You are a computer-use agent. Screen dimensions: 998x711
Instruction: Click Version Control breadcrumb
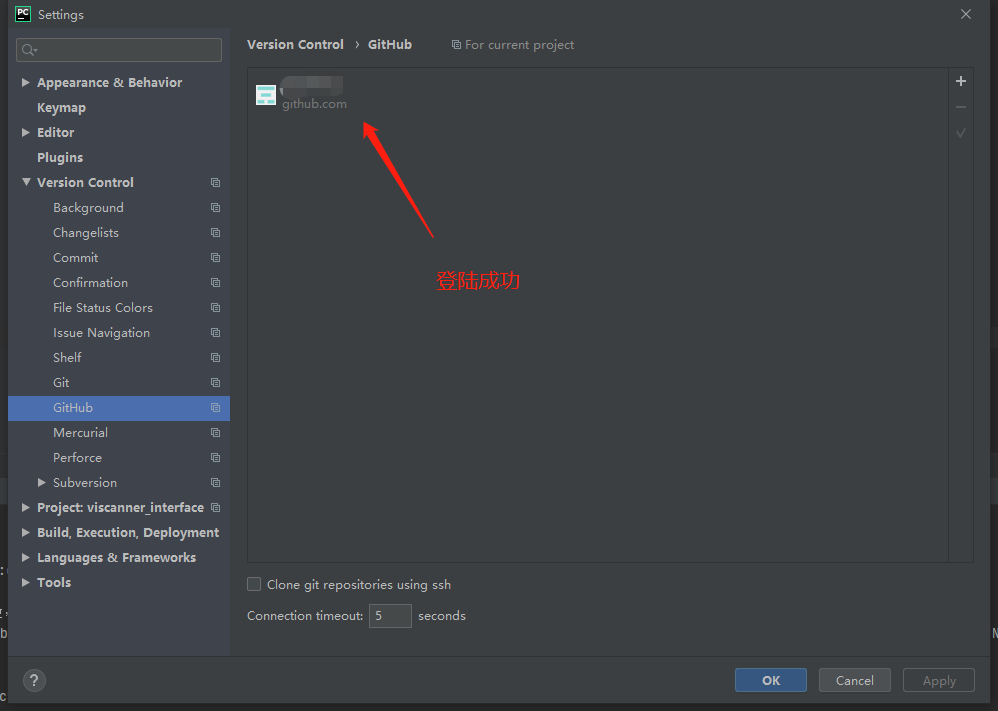pyautogui.click(x=295, y=45)
